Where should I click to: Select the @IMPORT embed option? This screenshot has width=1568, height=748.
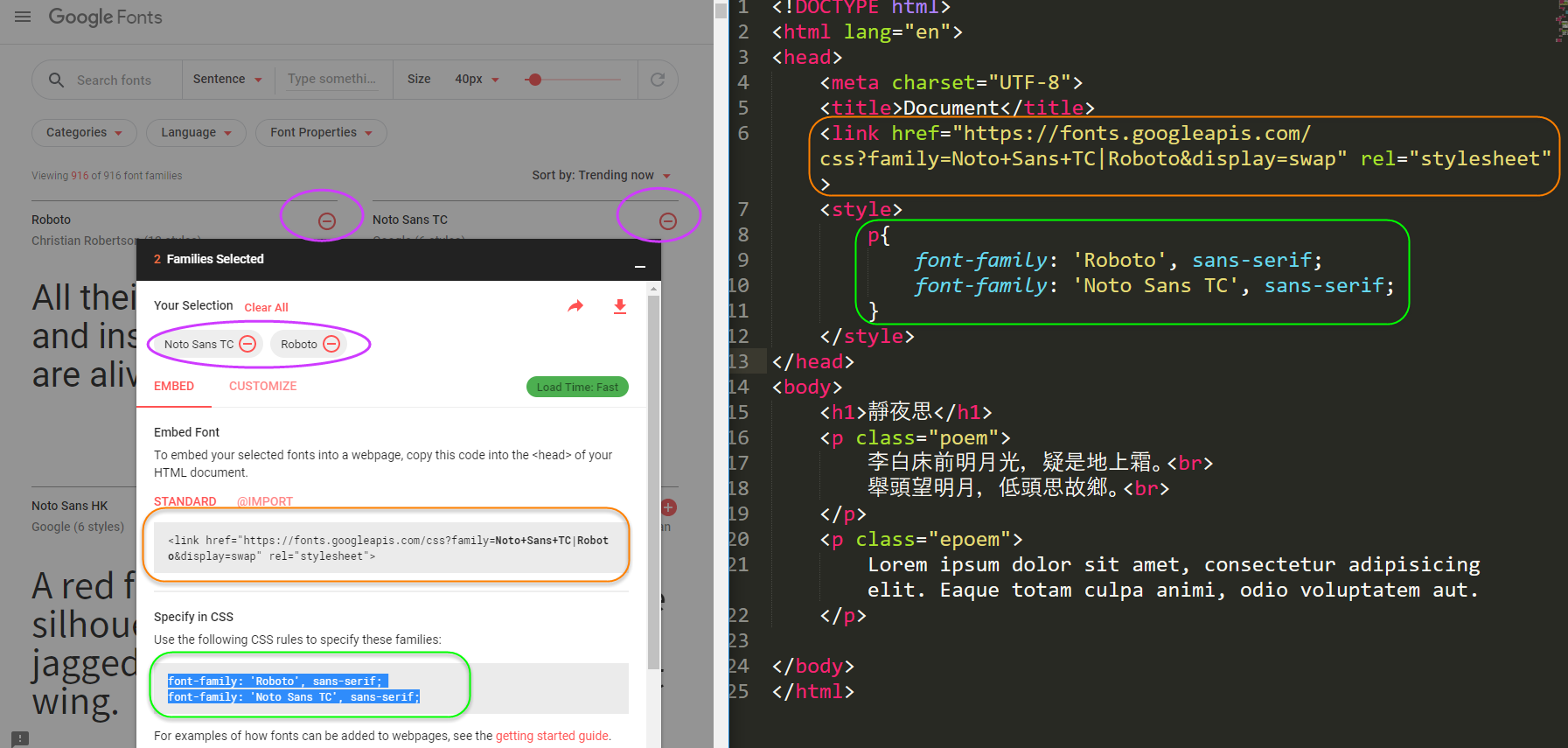pyautogui.click(x=265, y=501)
